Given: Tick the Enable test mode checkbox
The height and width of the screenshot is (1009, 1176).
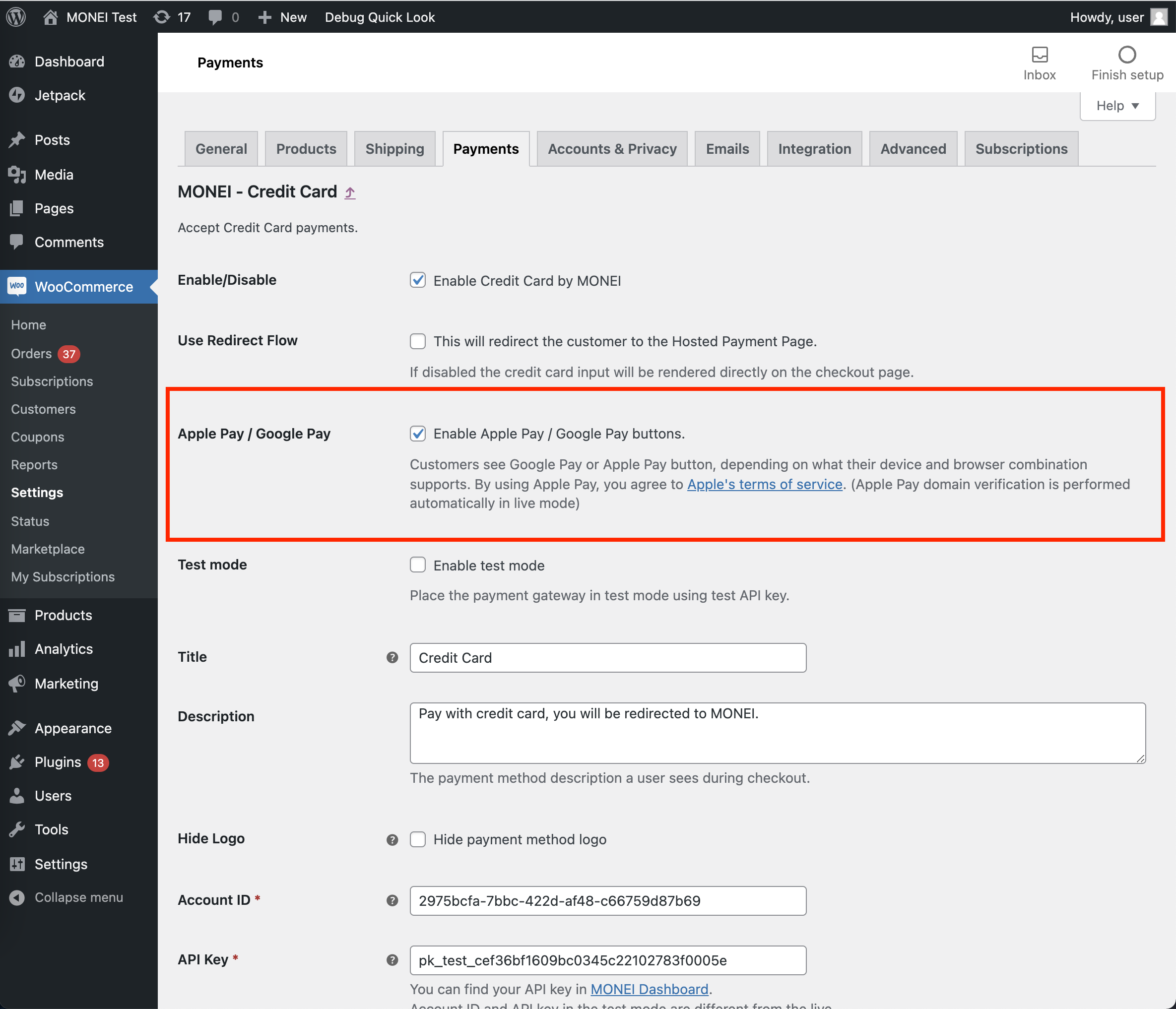Looking at the screenshot, I should (x=418, y=565).
